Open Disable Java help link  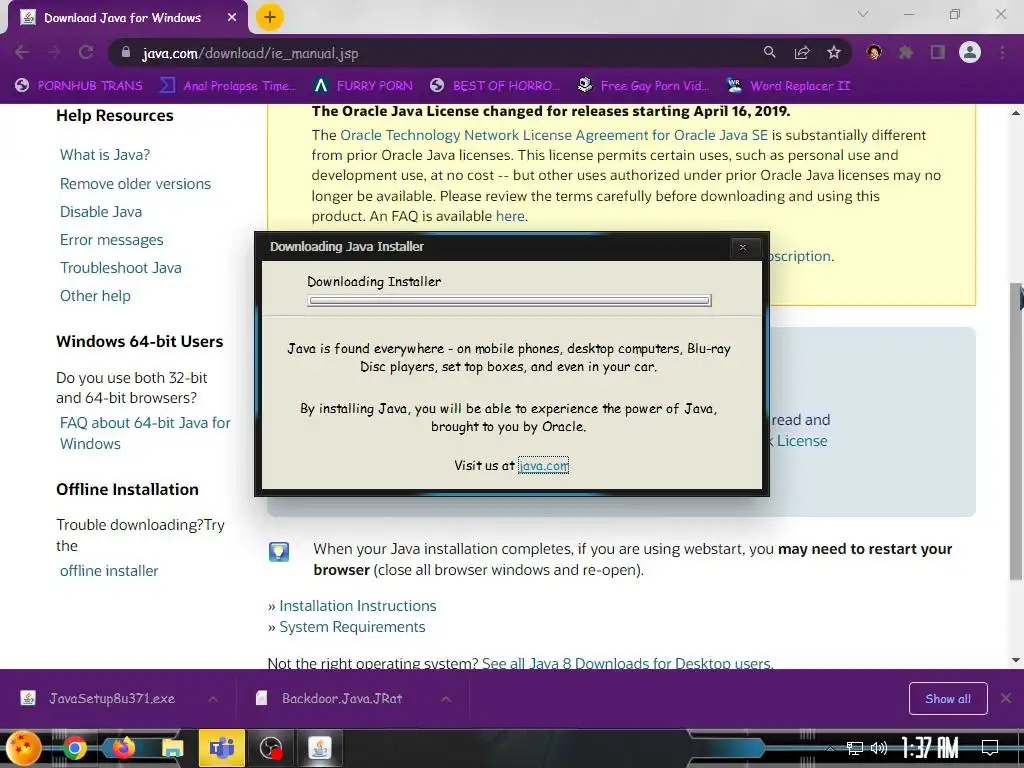click(x=101, y=212)
